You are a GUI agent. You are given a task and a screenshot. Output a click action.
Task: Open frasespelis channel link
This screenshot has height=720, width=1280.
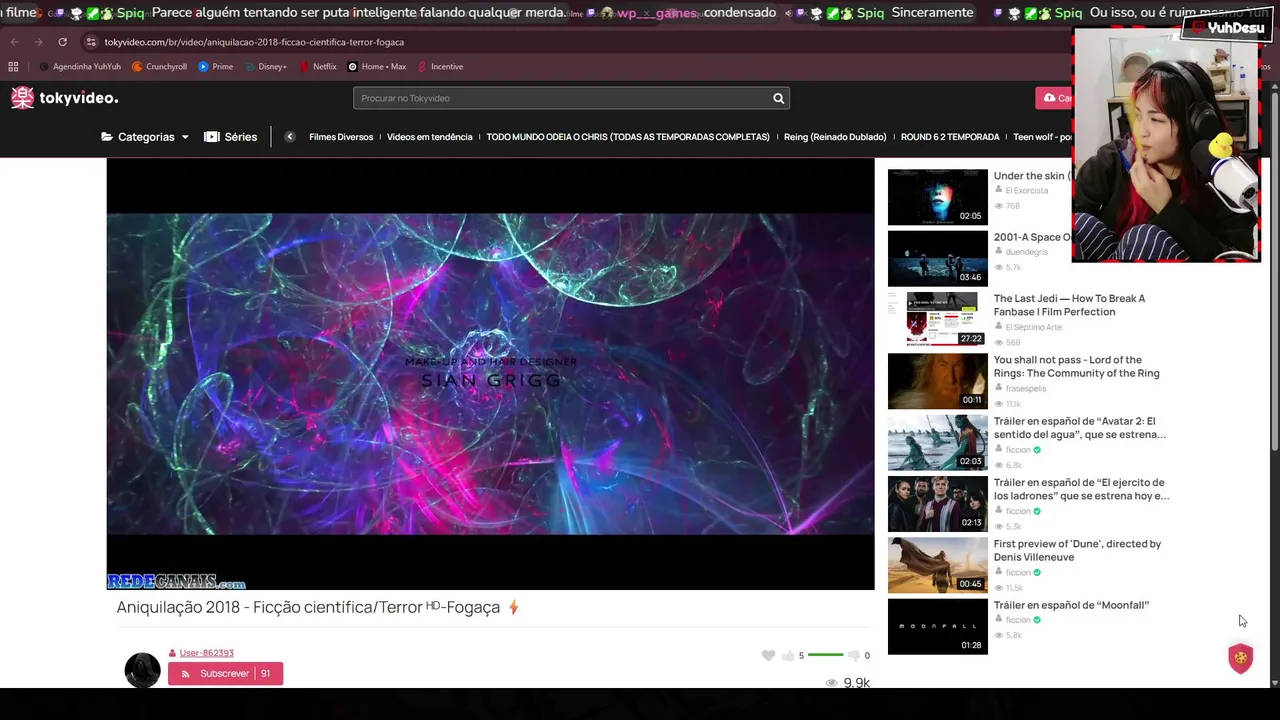tap(1025, 388)
